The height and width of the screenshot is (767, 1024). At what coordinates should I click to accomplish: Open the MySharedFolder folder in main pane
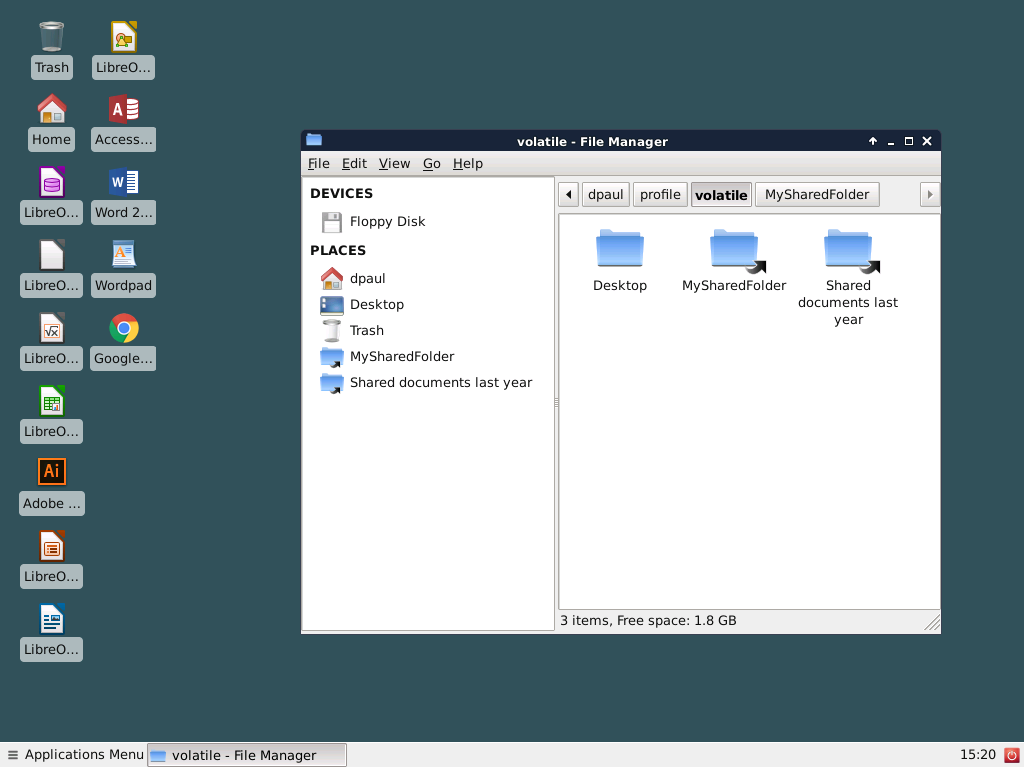[733, 247]
